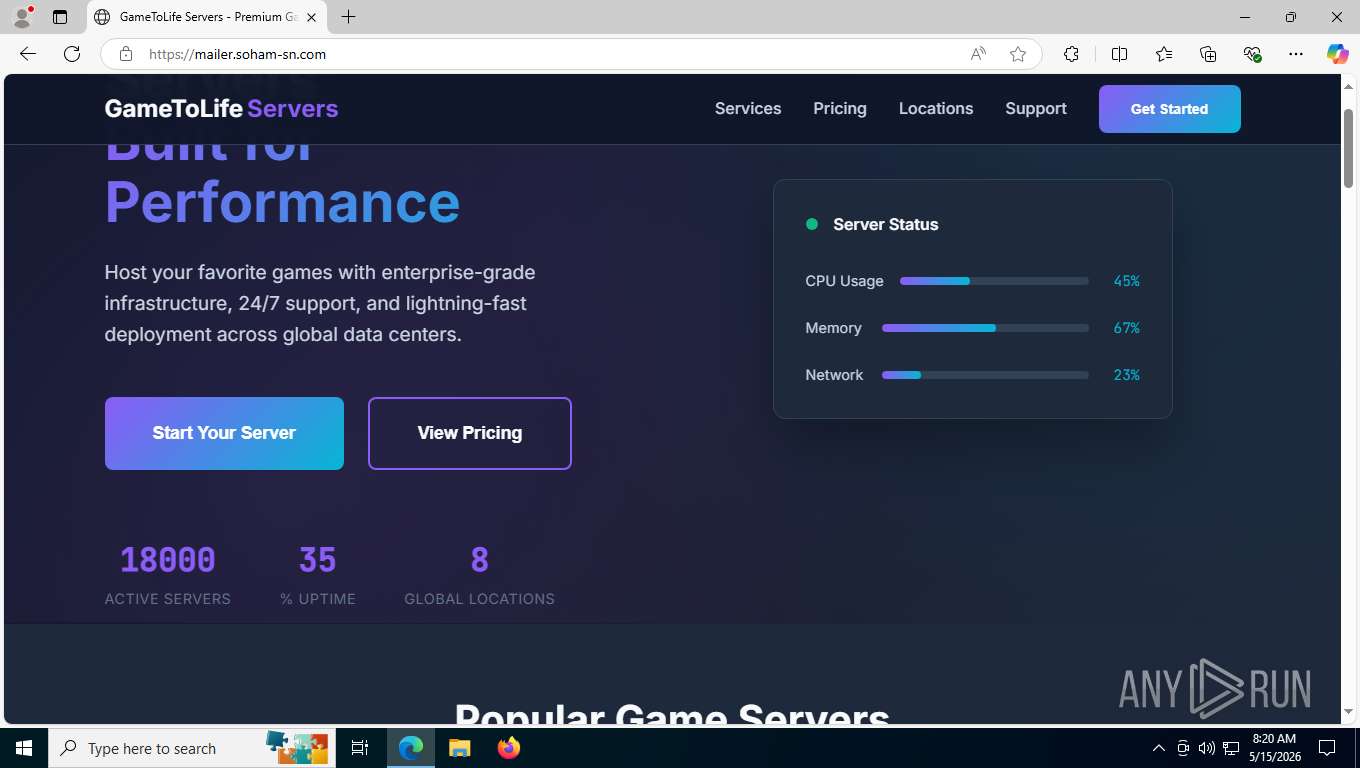1360x768 pixels.
Task: Open the Pricing nav item
Action: click(x=840, y=108)
